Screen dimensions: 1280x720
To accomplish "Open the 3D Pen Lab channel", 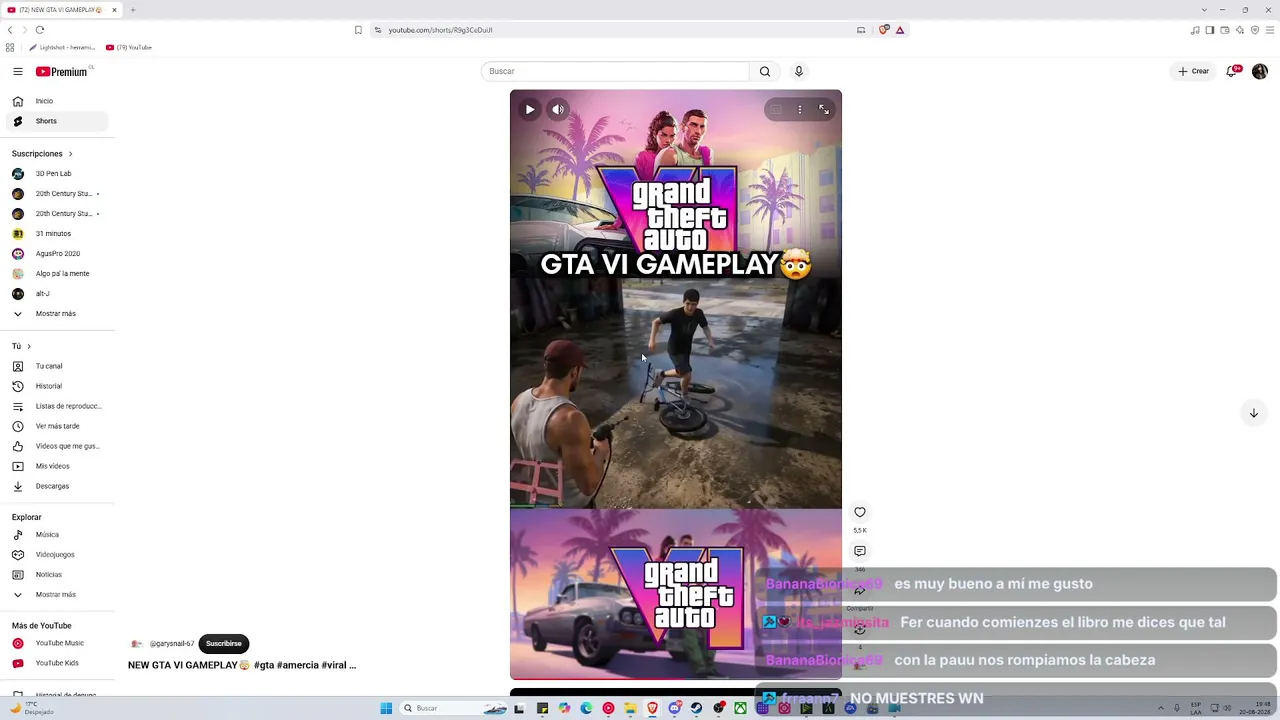I will [56, 174].
